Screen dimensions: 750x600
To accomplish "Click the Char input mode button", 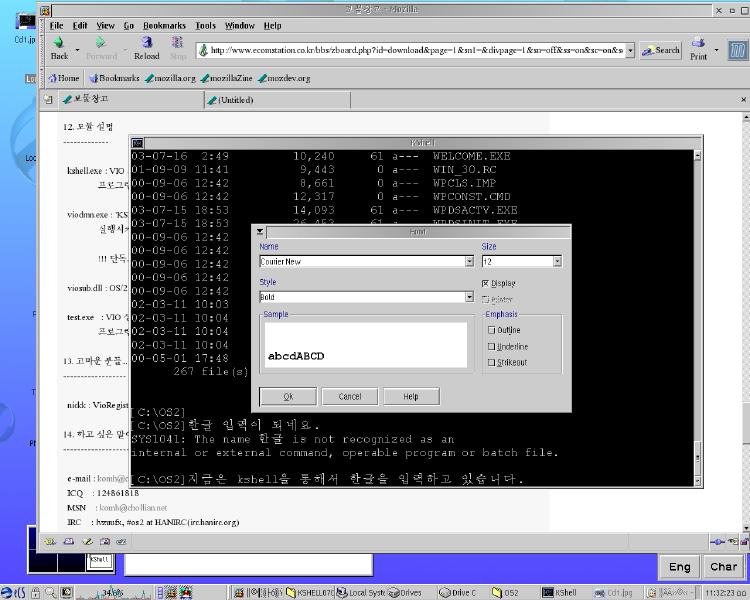I will coord(723,567).
